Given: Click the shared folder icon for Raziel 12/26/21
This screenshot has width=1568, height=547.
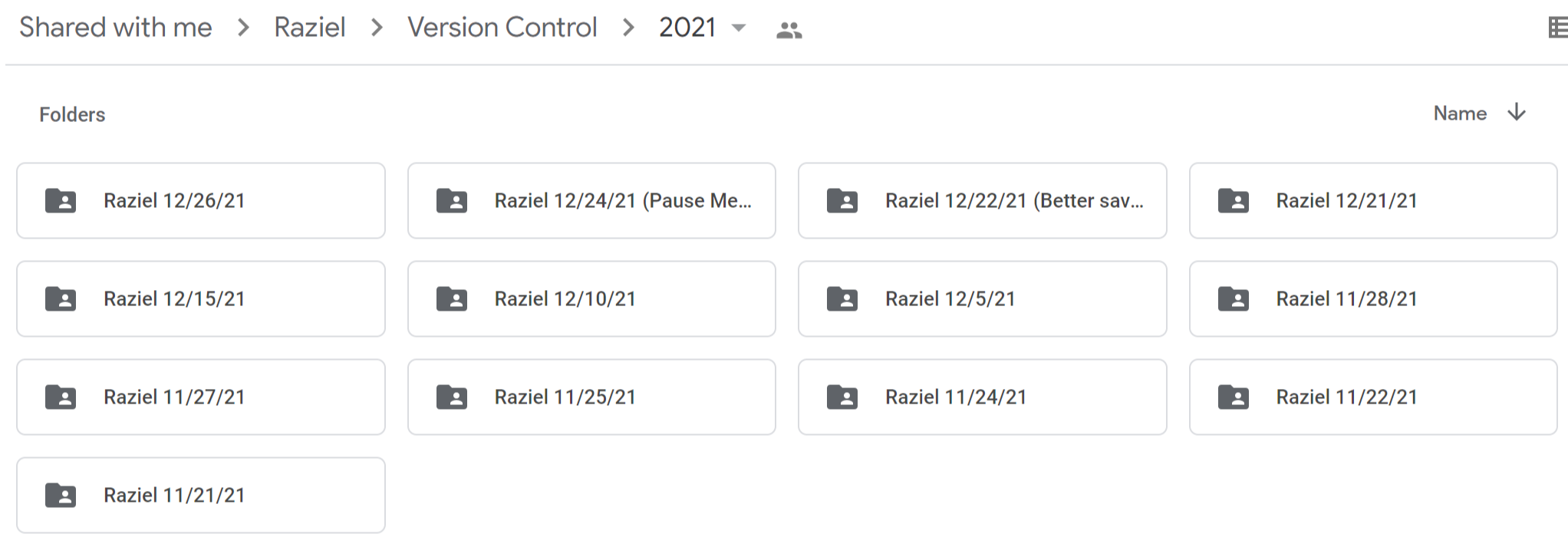Looking at the screenshot, I should pos(62,201).
